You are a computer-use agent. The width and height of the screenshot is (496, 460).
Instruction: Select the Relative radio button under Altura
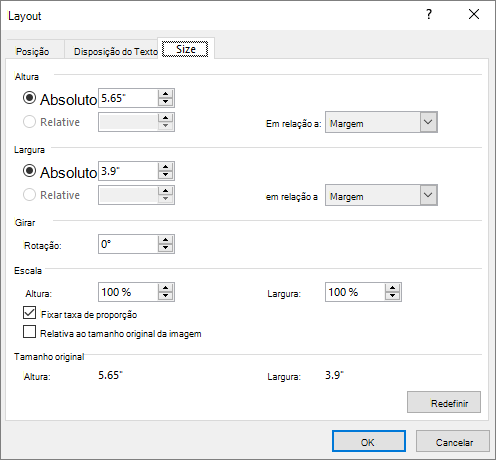pyautogui.click(x=29, y=122)
